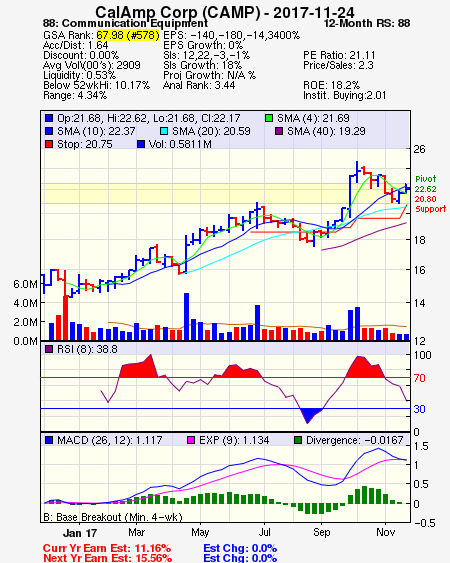Click the blue SMA (10) legend square
Viewport: 450px width, 563px height.
coord(49,131)
